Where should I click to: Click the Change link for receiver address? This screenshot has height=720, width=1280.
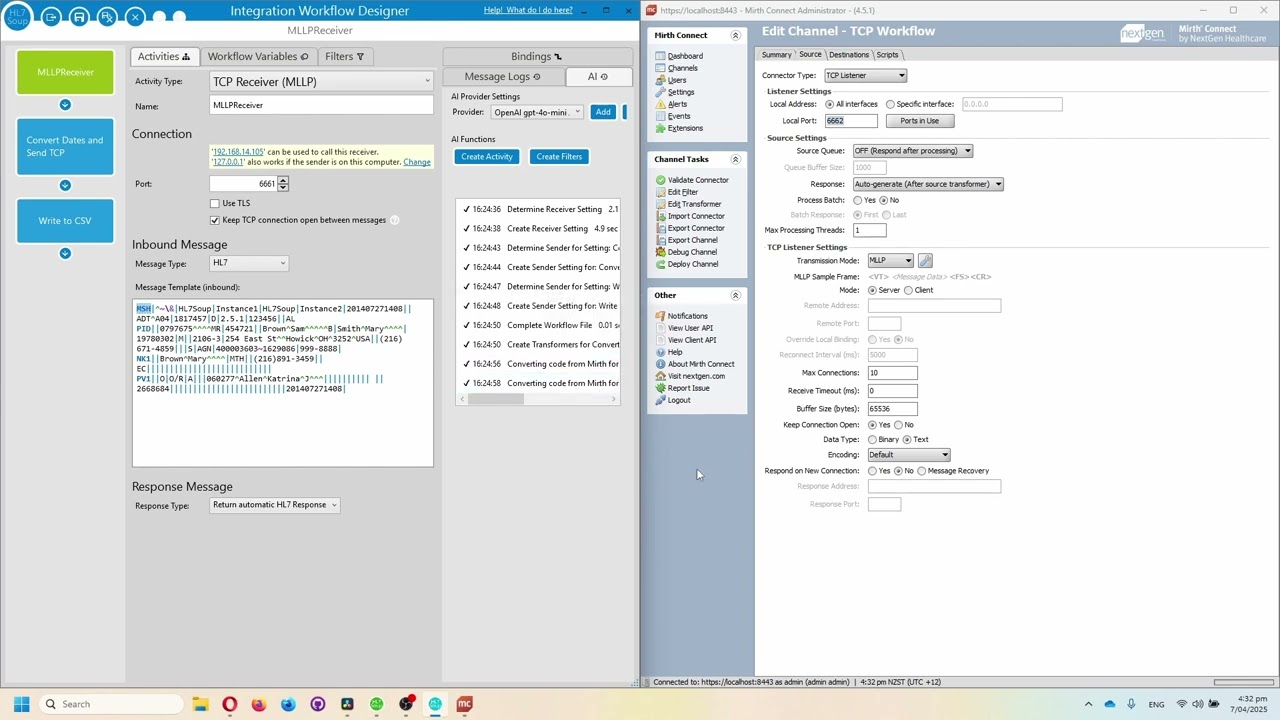pos(417,162)
